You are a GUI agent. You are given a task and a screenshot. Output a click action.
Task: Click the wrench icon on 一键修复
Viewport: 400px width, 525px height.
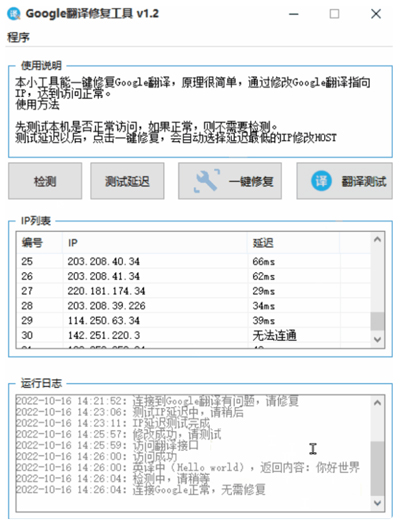point(207,181)
